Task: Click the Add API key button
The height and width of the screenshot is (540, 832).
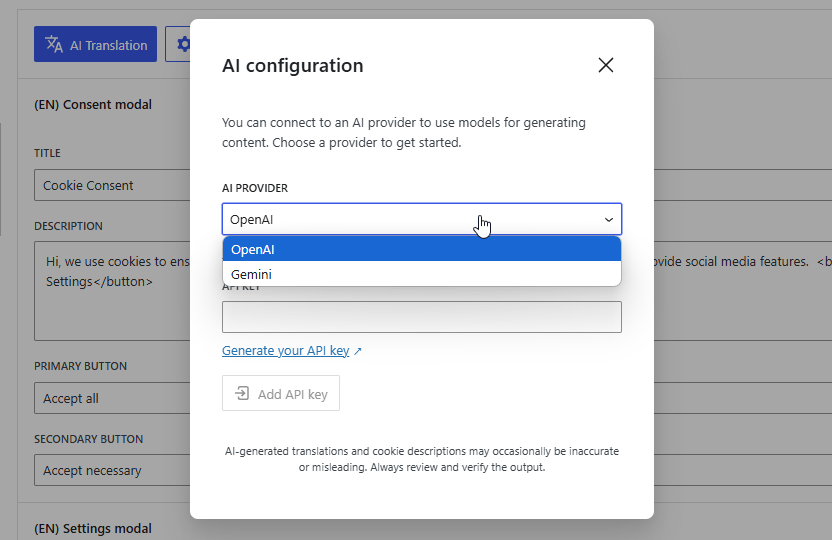Action: (281, 394)
